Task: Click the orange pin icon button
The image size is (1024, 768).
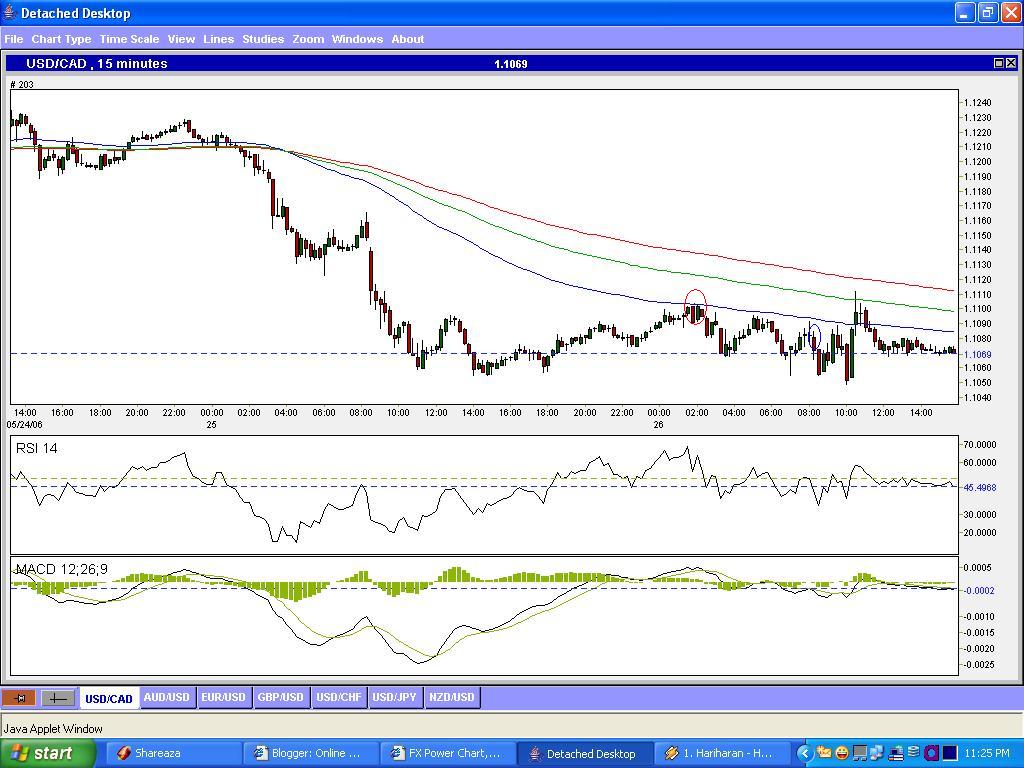Action: click(x=19, y=698)
